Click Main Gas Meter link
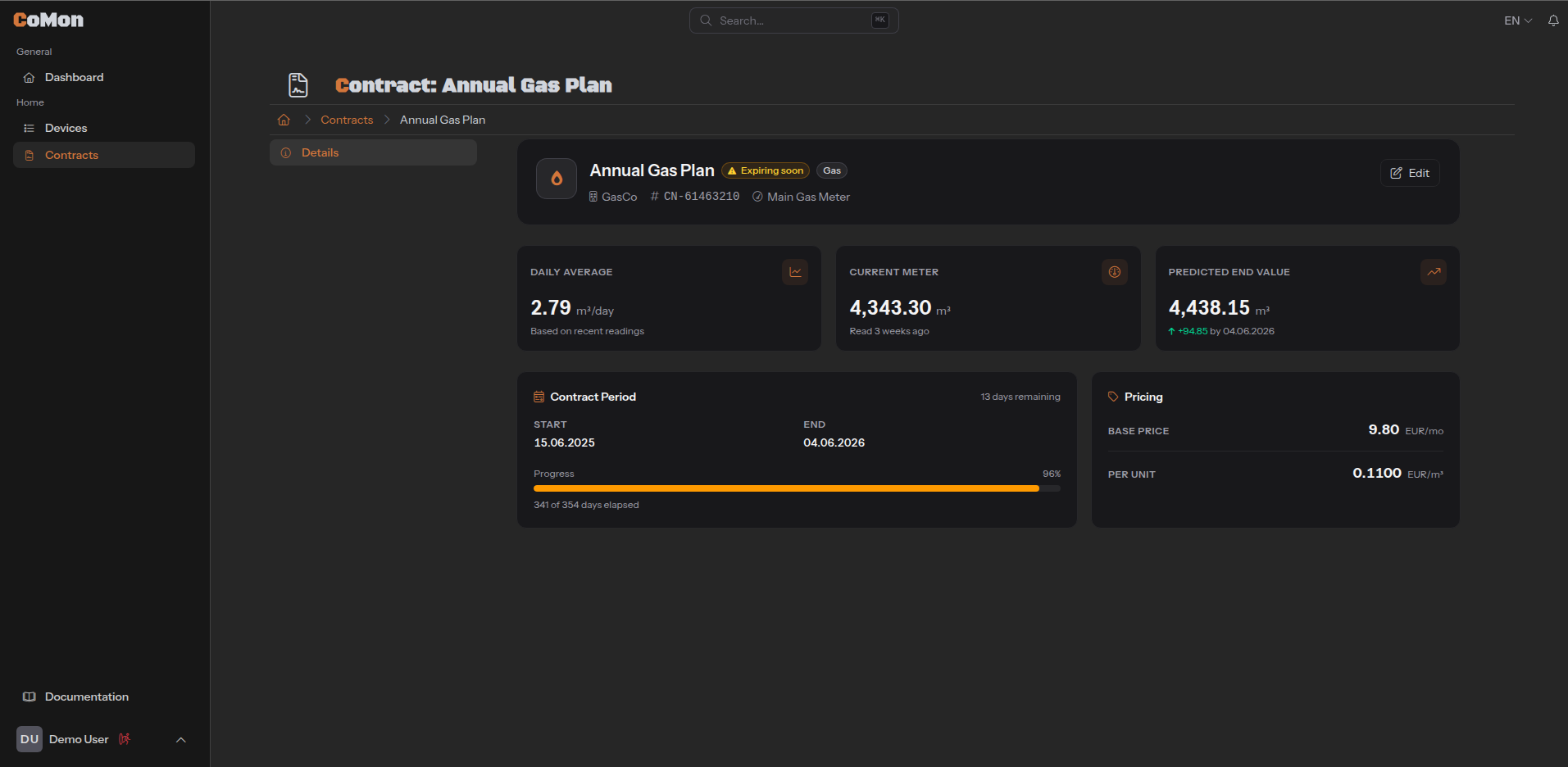The height and width of the screenshot is (767, 1568). coord(802,197)
